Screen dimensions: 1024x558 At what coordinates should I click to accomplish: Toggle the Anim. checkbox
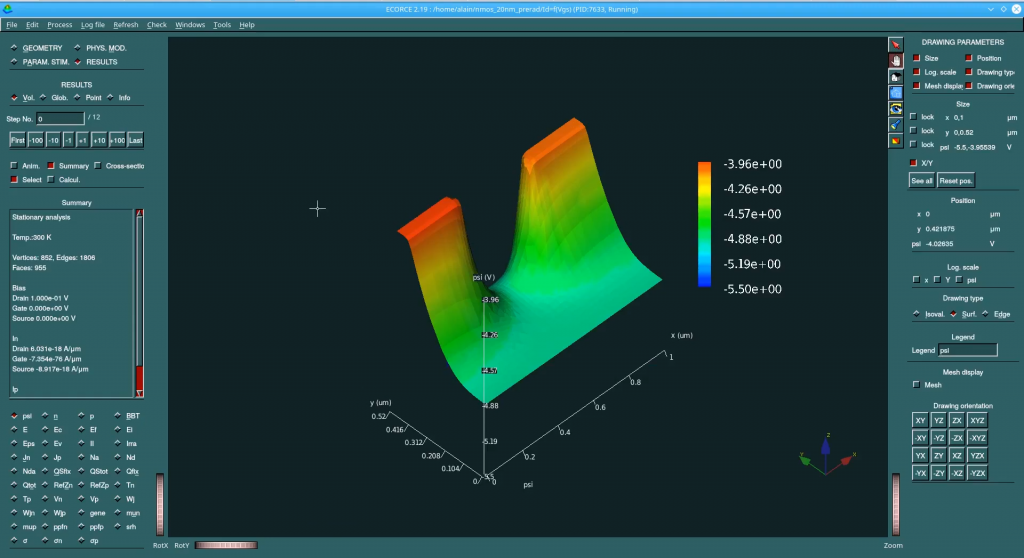(x=14, y=166)
